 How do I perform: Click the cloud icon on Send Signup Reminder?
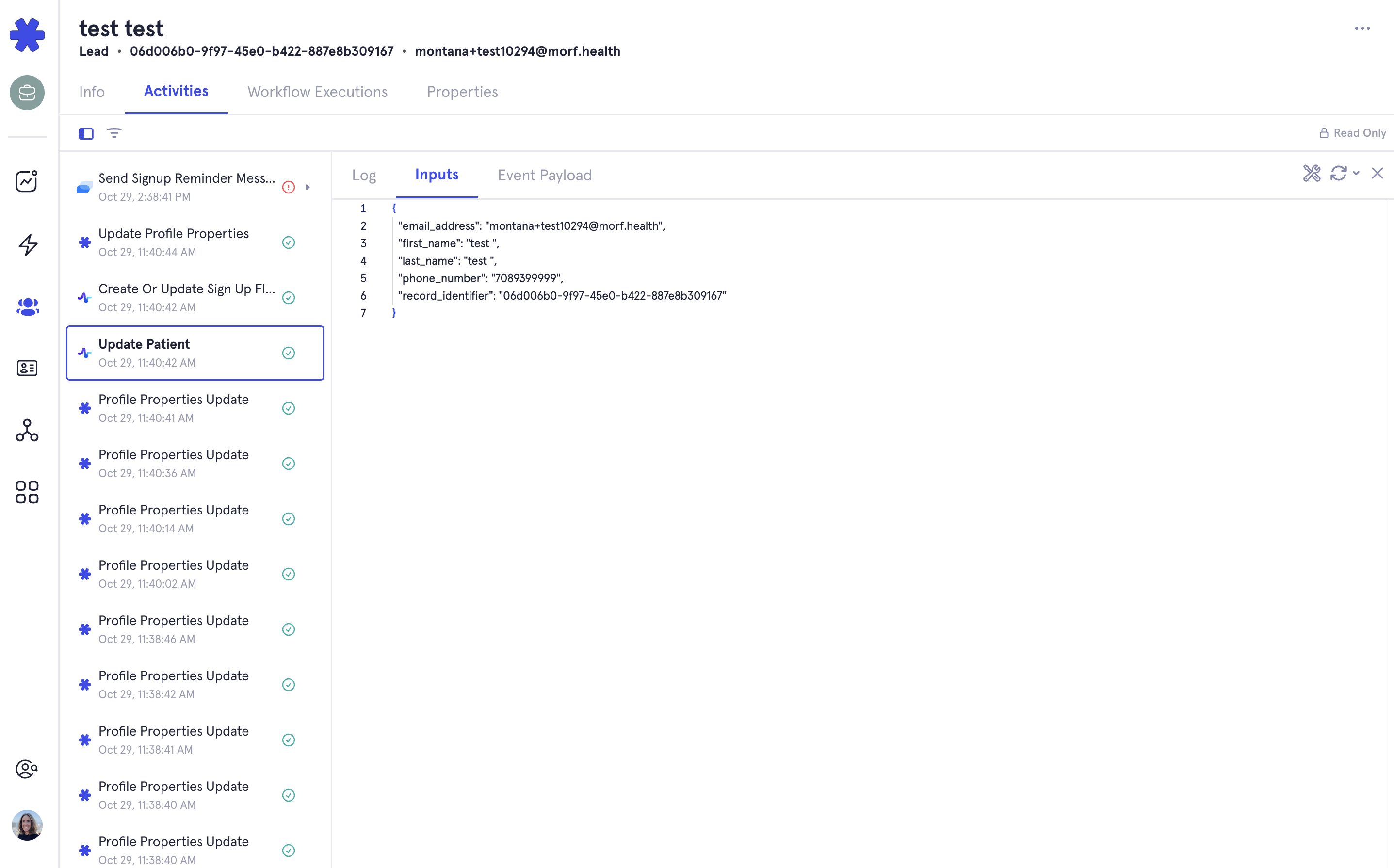[84, 187]
